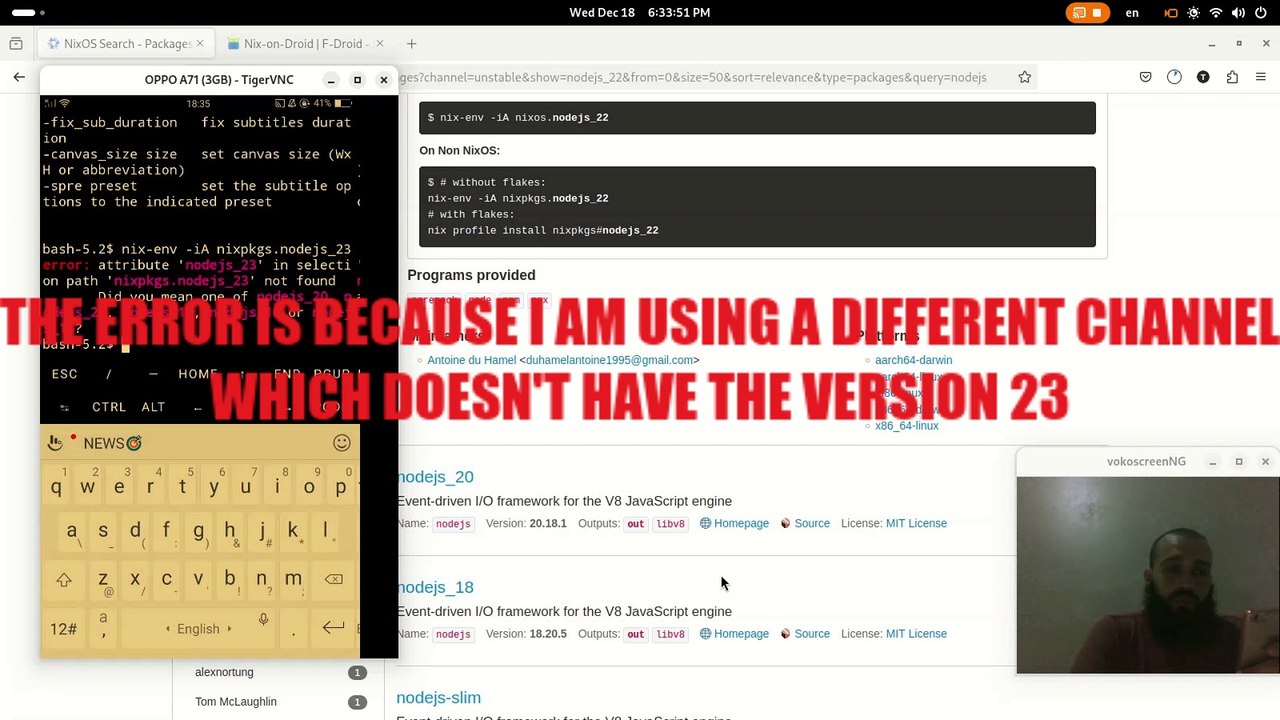Filter by maintainer alexnortung
The width and height of the screenshot is (1280, 720).
coord(224,672)
